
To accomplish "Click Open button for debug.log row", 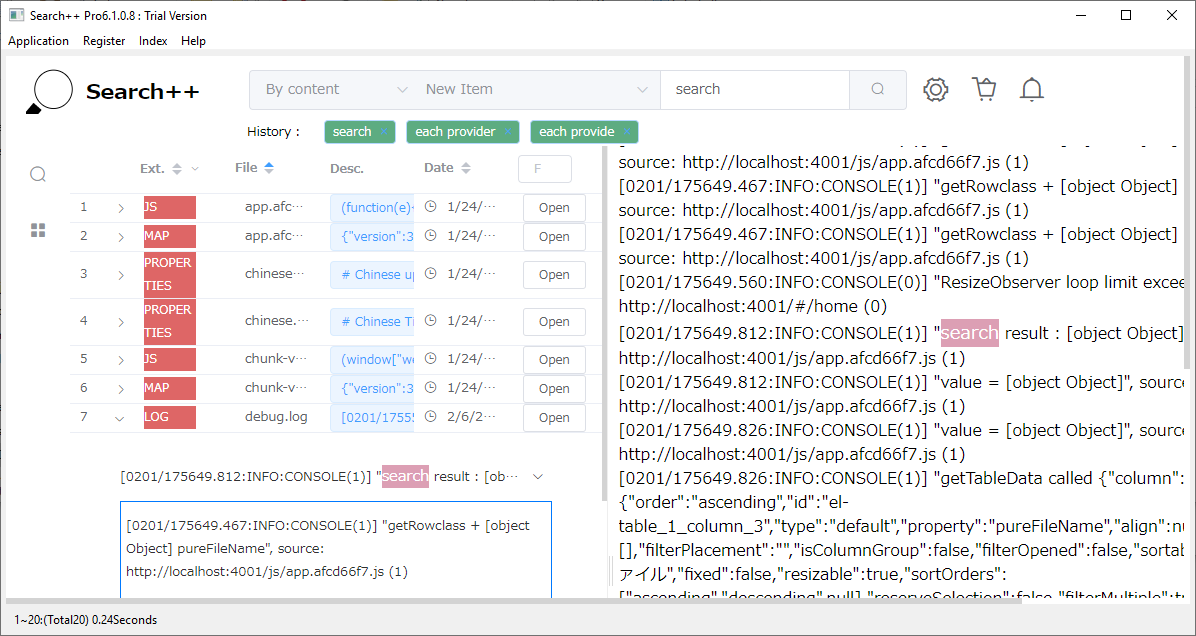I will click(x=555, y=418).
